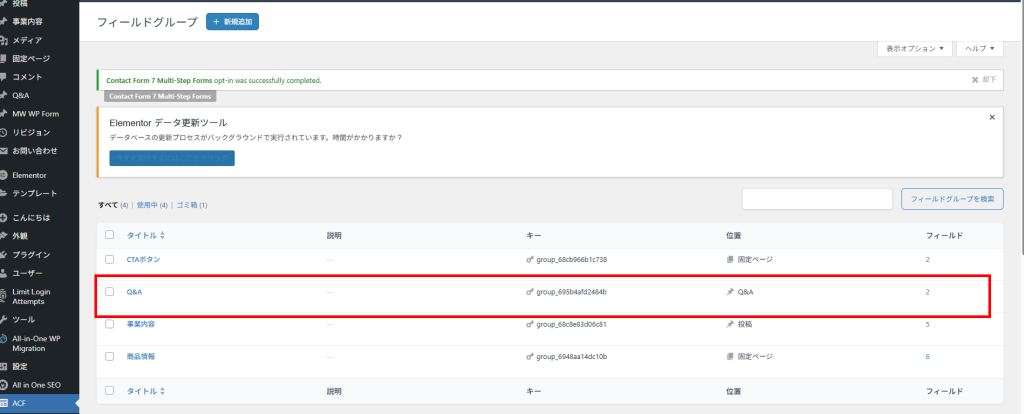Expand the 表示オプション dropdown
The height and width of the screenshot is (414, 1024).
[x=914, y=48]
